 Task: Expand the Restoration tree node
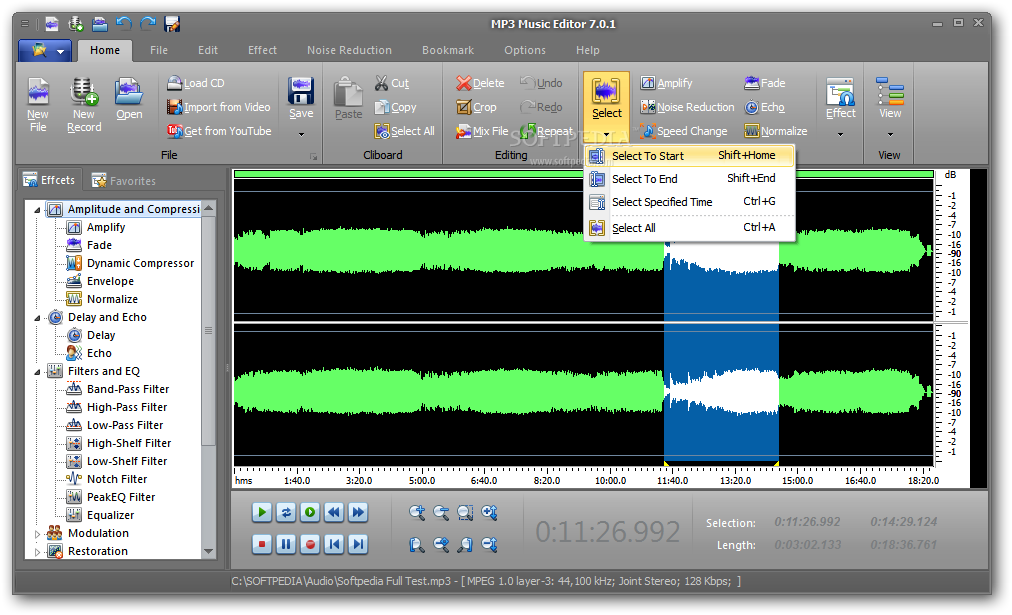coord(37,552)
